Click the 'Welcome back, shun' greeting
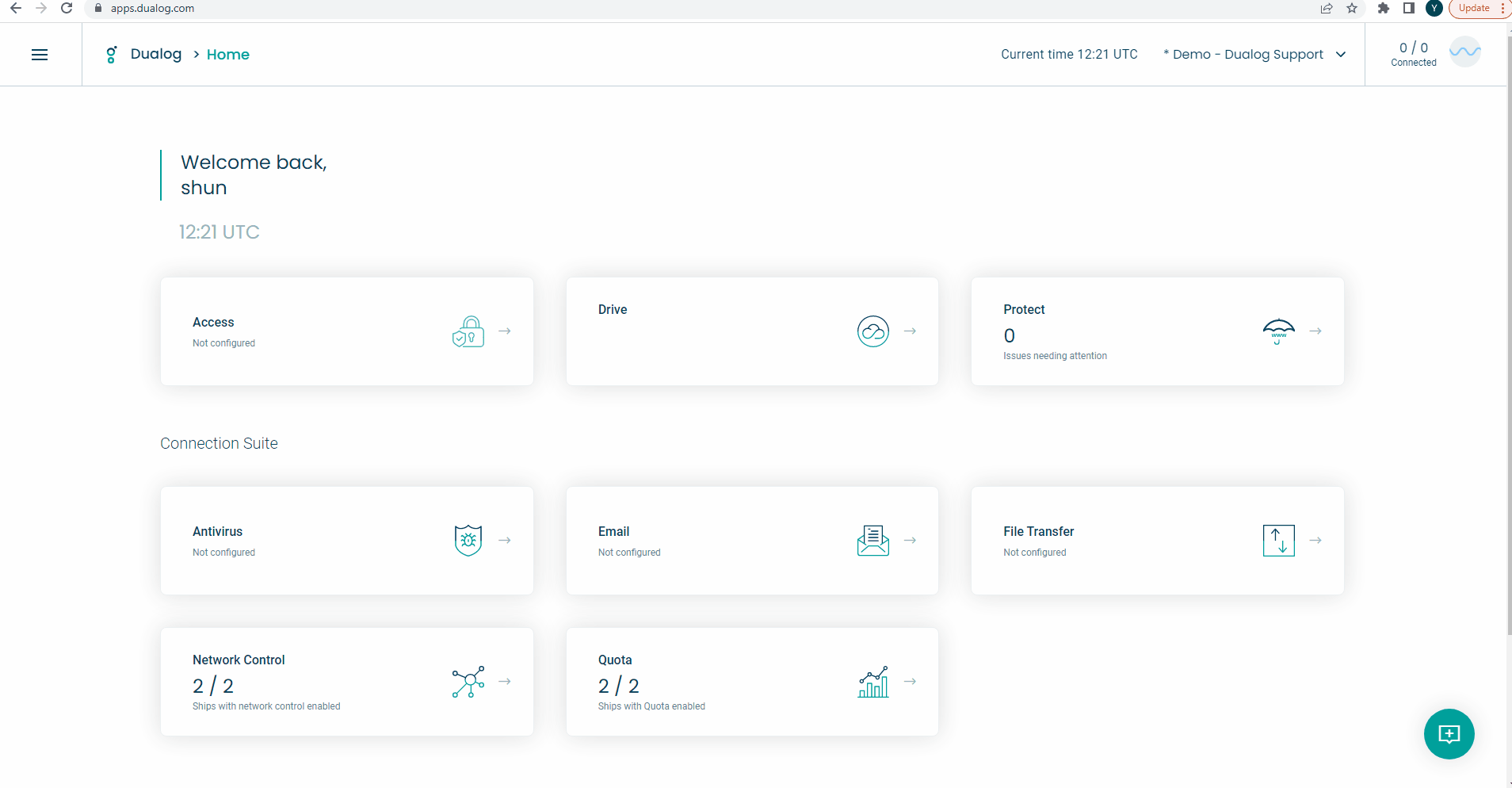 (x=254, y=175)
